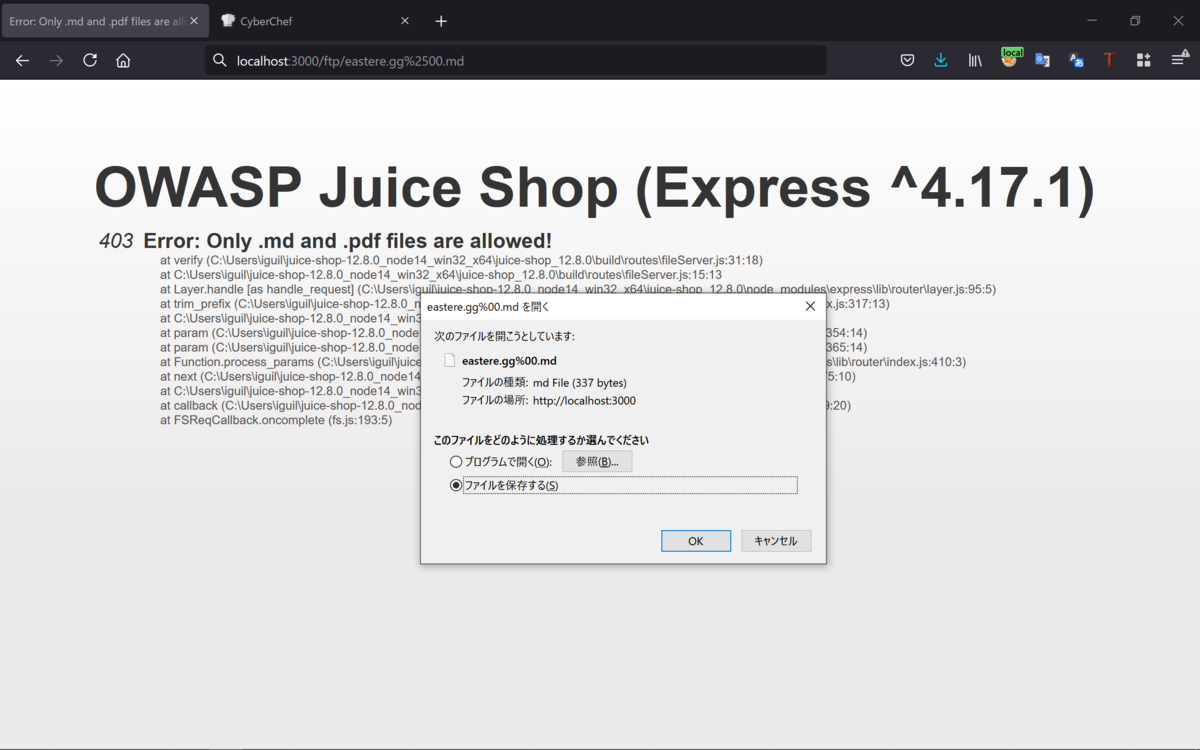The image size is (1200, 750).
Task: Open the FoxyProxy 'local' extension icon
Action: pyautogui.click(x=1010, y=59)
